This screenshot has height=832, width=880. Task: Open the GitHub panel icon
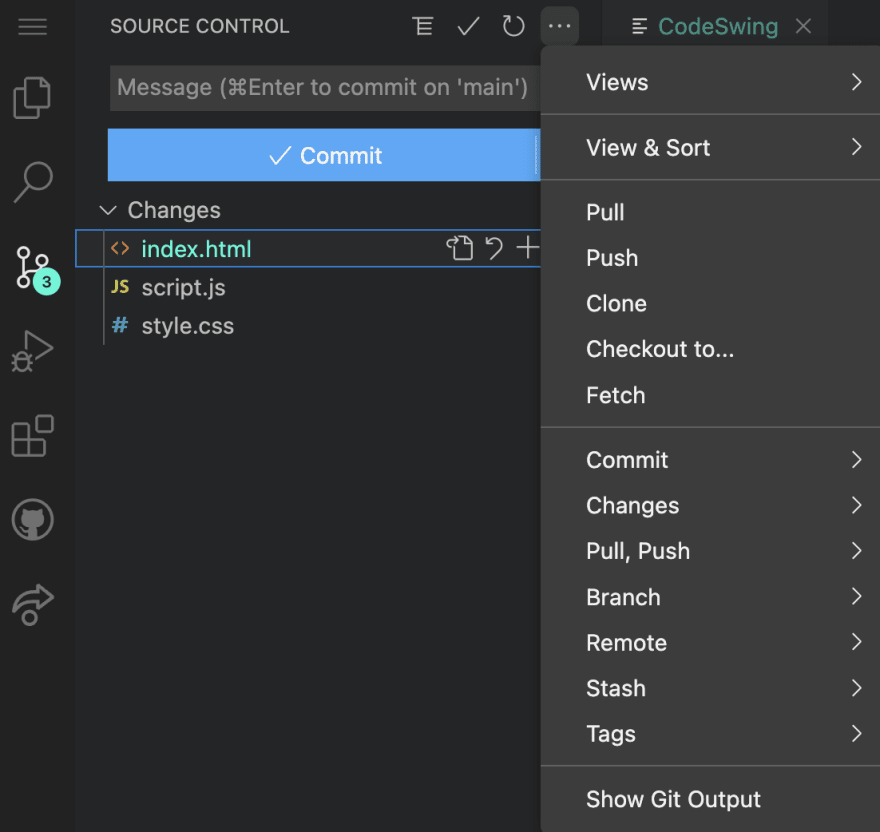point(32,520)
